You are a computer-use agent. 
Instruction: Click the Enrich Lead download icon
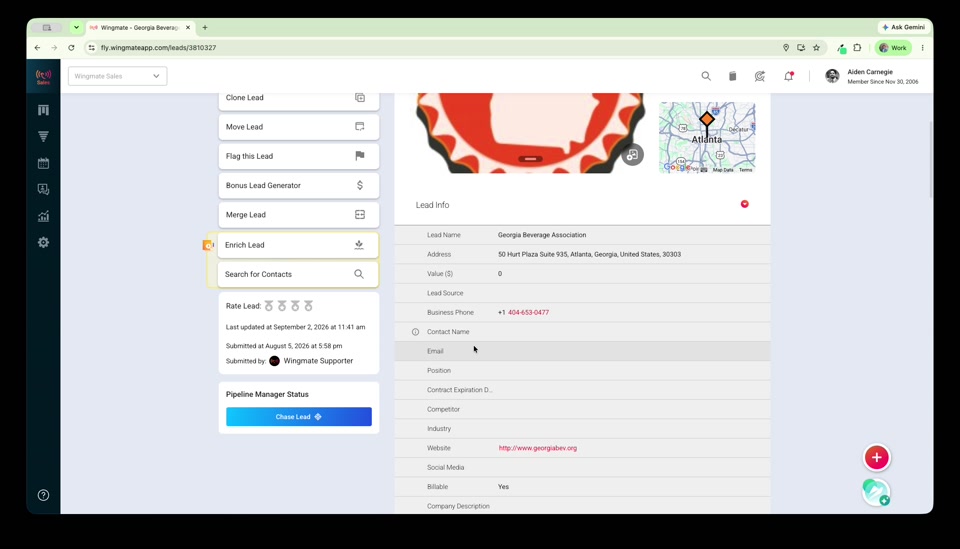(359, 245)
